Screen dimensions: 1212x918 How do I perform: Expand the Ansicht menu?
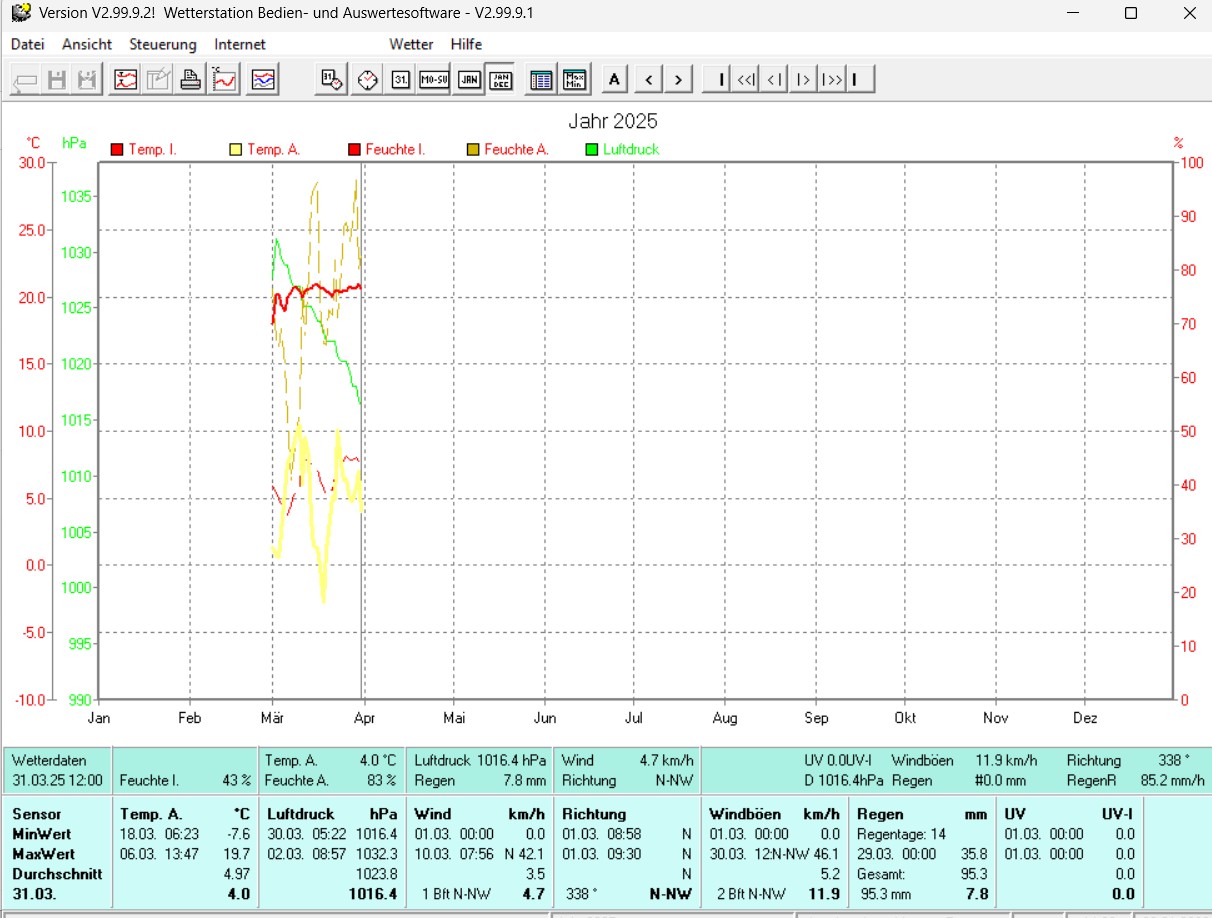(87, 44)
